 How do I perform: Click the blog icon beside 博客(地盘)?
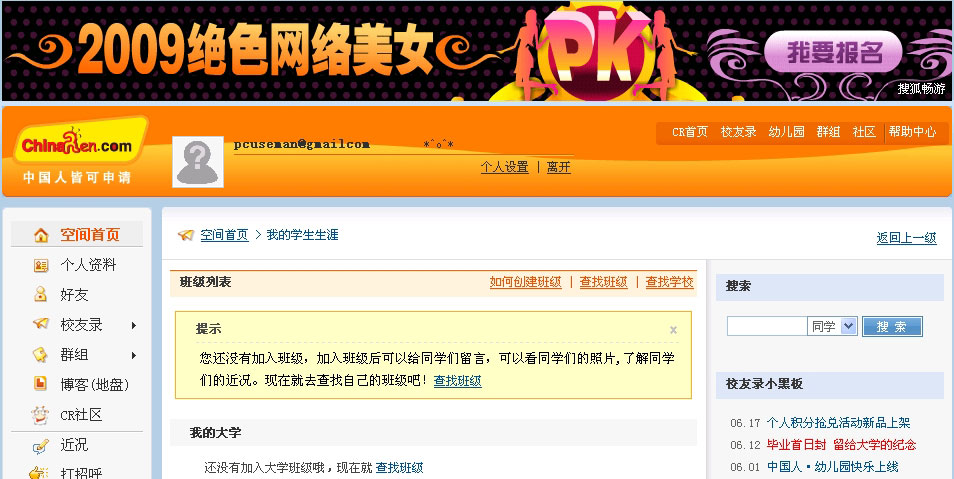pyautogui.click(x=40, y=383)
